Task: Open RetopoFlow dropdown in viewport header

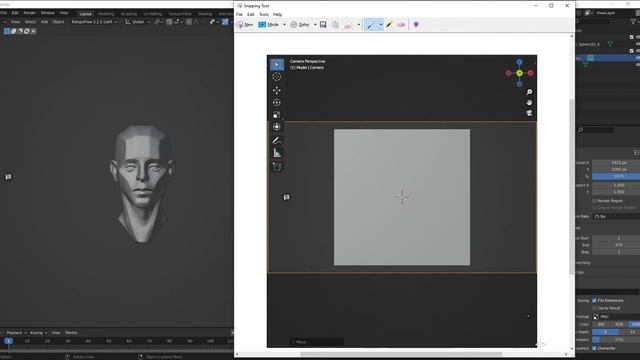Action: [94, 22]
